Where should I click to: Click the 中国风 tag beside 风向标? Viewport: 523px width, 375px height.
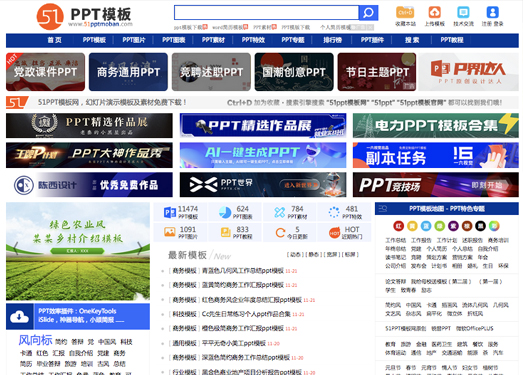click(107, 342)
